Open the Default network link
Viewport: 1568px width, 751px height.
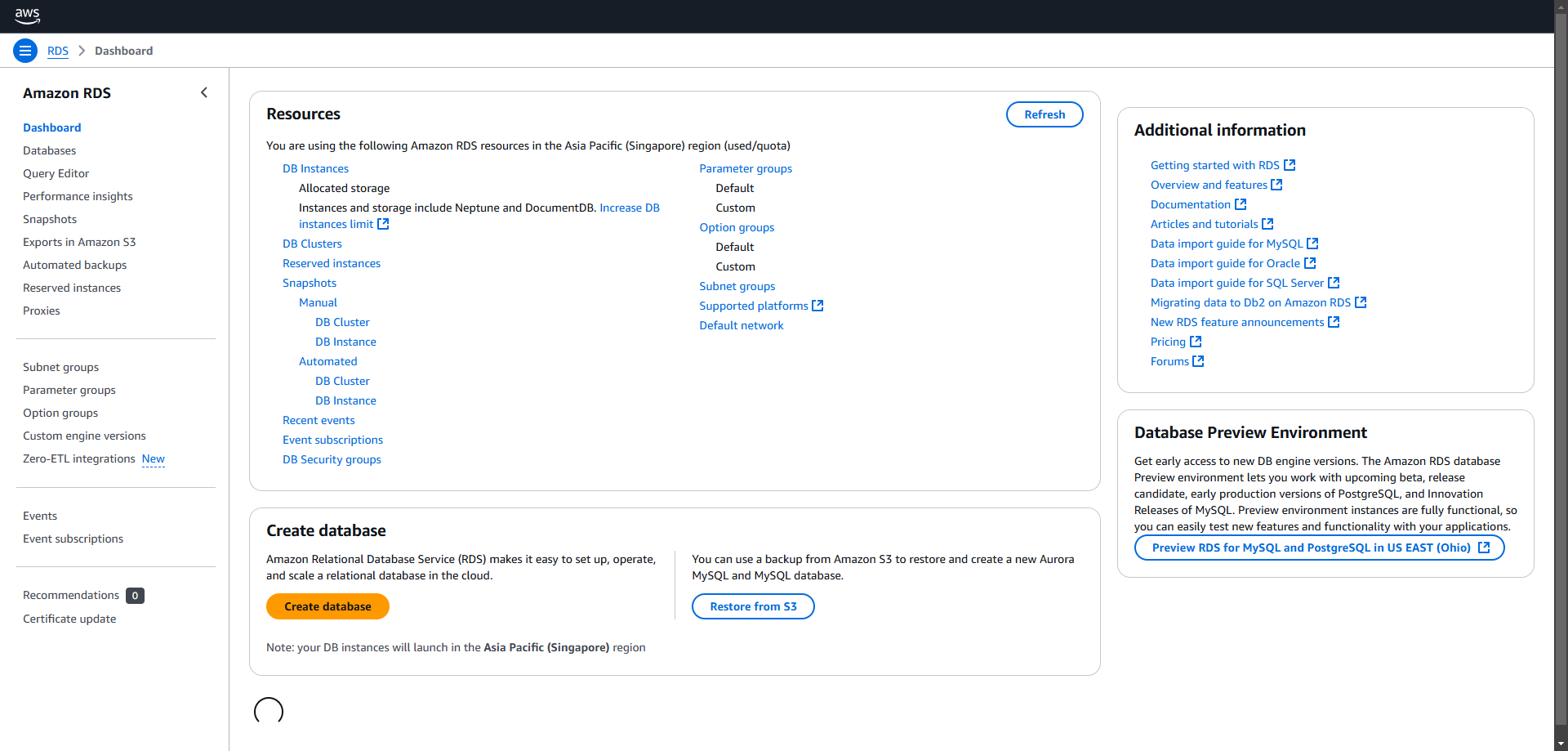[x=742, y=325]
